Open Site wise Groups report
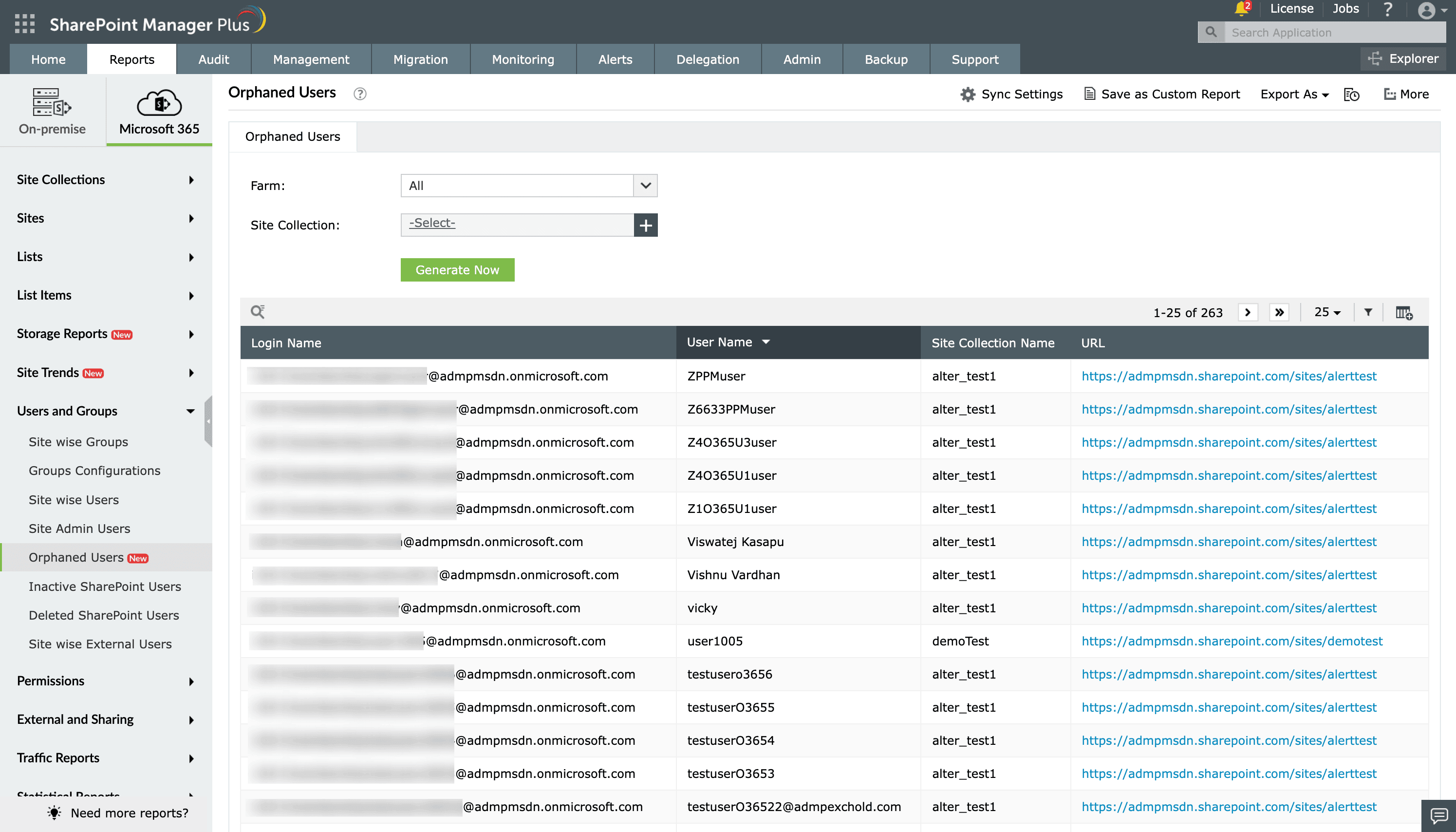 [x=78, y=442]
